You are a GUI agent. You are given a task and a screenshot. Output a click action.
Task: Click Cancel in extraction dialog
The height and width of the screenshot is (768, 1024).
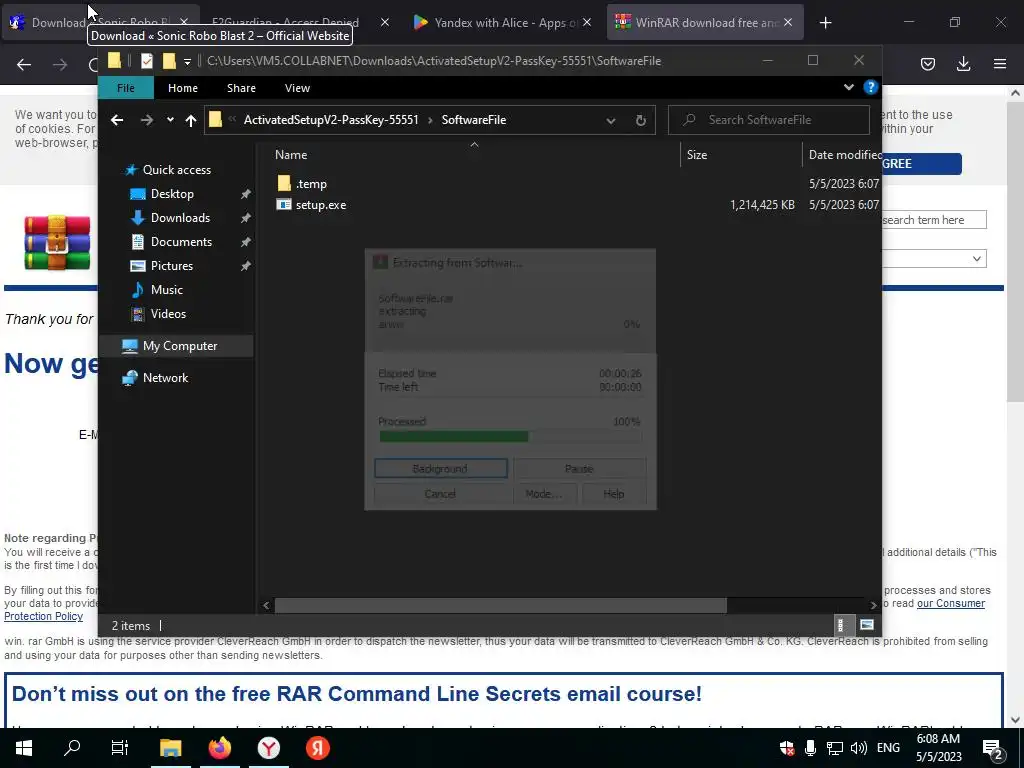(440, 494)
